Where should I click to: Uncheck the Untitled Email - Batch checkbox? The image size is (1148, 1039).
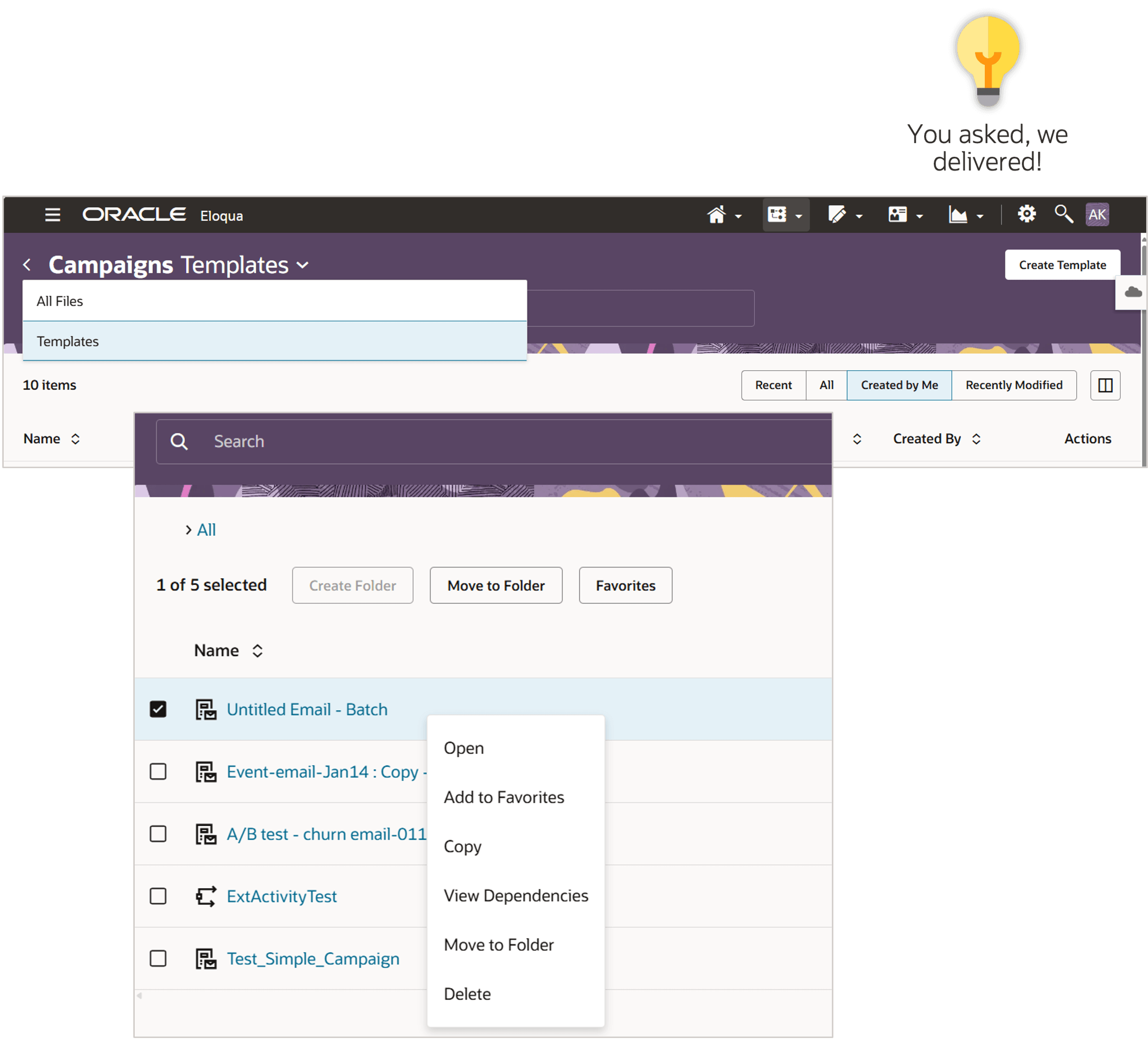pyautogui.click(x=158, y=709)
